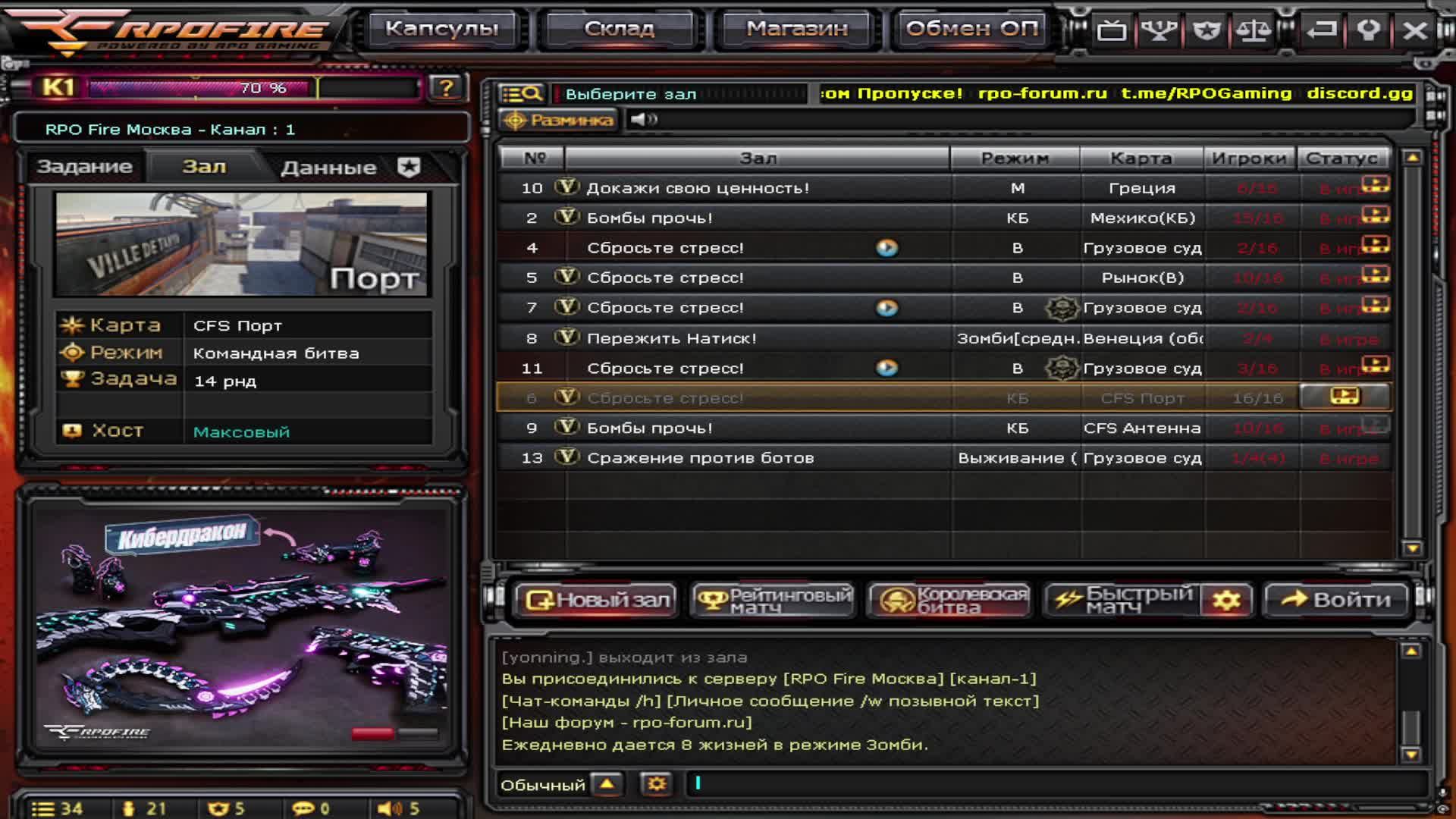Open quick match settings gear
Viewport: 1456px width, 819px height.
(1225, 600)
